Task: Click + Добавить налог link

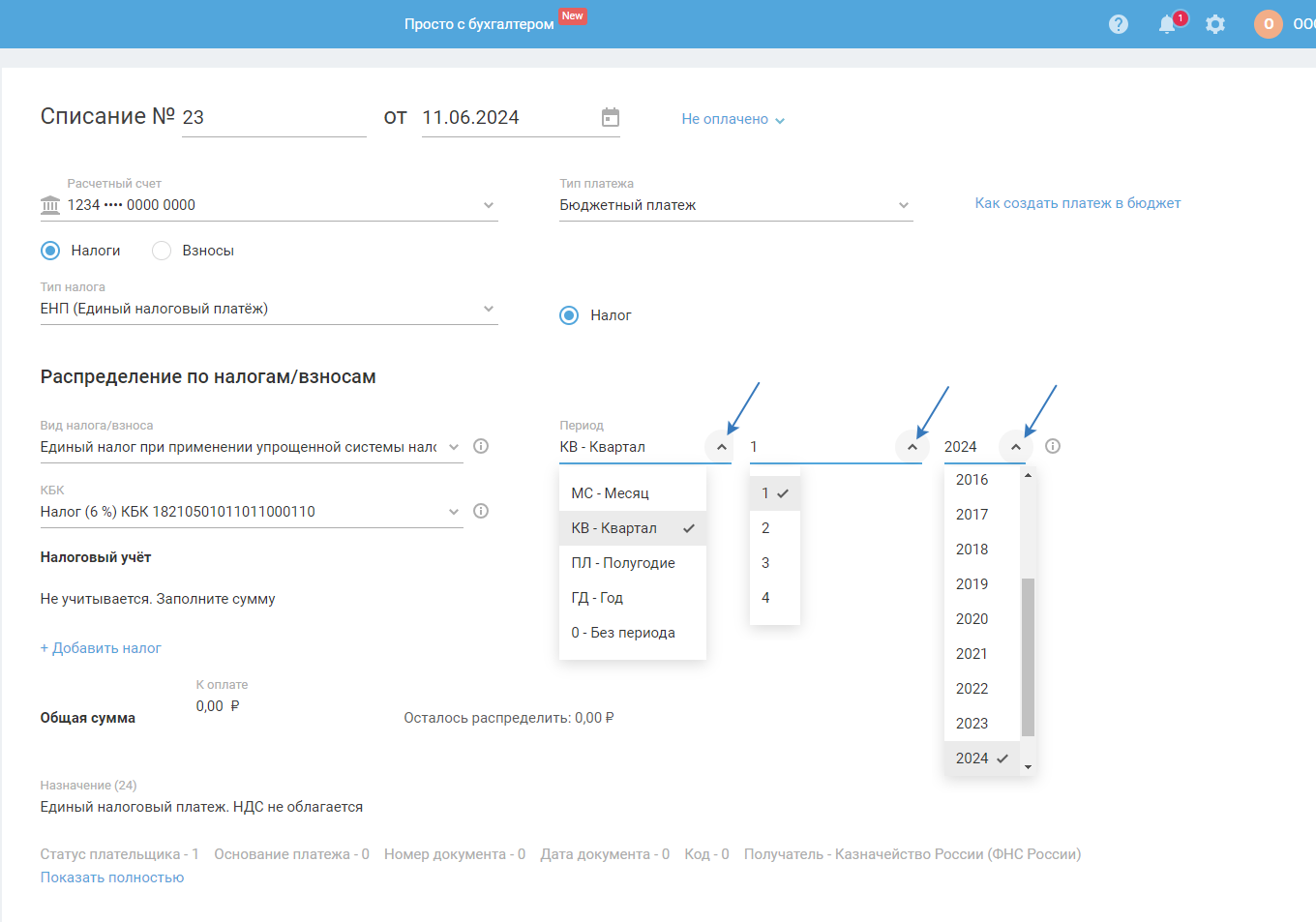Action: click(x=101, y=648)
